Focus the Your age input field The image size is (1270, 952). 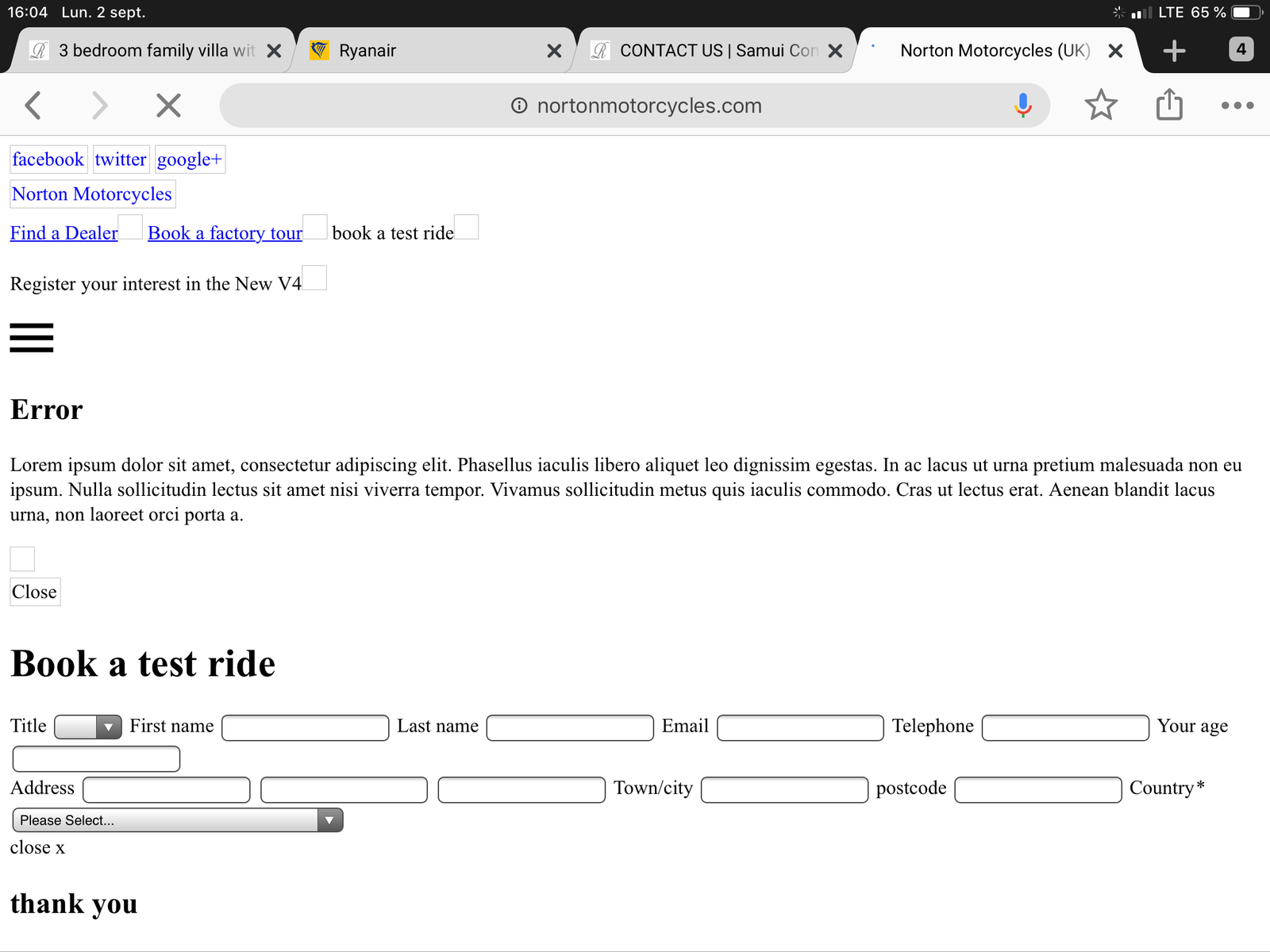[96, 759]
